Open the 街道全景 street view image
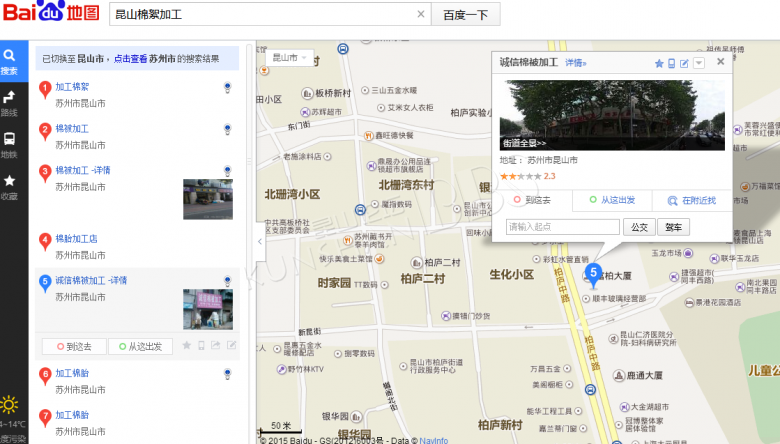The height and width of the screenshot is (444, 780). (612, 115)
